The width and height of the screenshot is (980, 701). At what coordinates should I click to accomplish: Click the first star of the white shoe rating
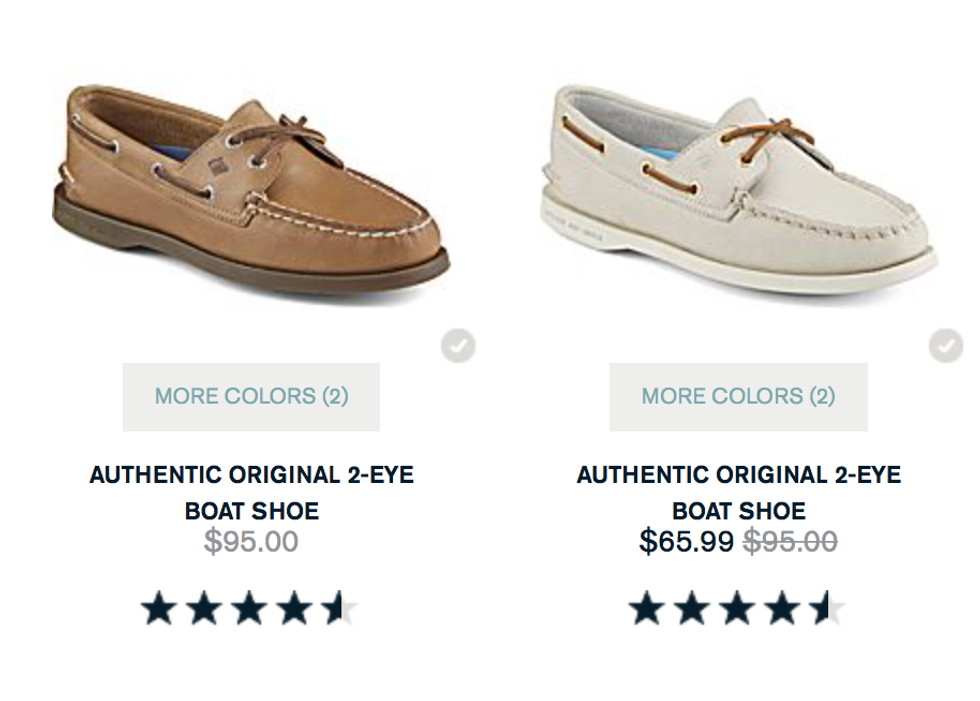[x=647, y=608]
